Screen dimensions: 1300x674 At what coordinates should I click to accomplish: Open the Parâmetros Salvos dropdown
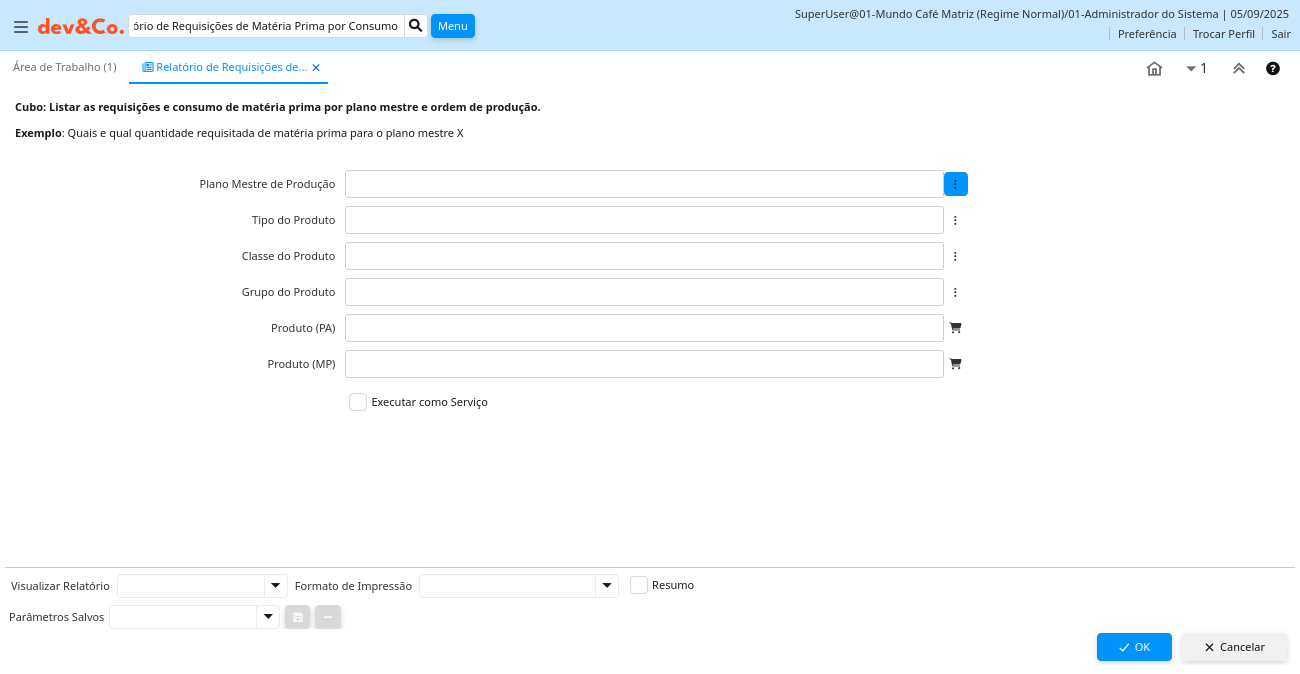coord(267,617)
